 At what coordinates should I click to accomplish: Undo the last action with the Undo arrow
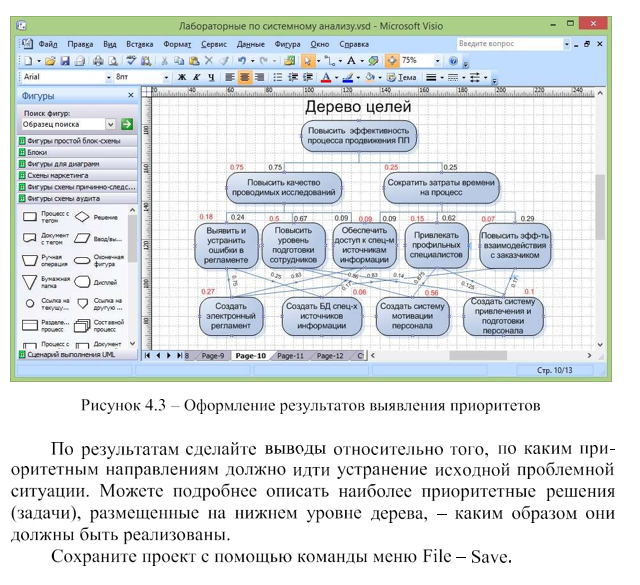pyautogui.click(x=242, y=61)
